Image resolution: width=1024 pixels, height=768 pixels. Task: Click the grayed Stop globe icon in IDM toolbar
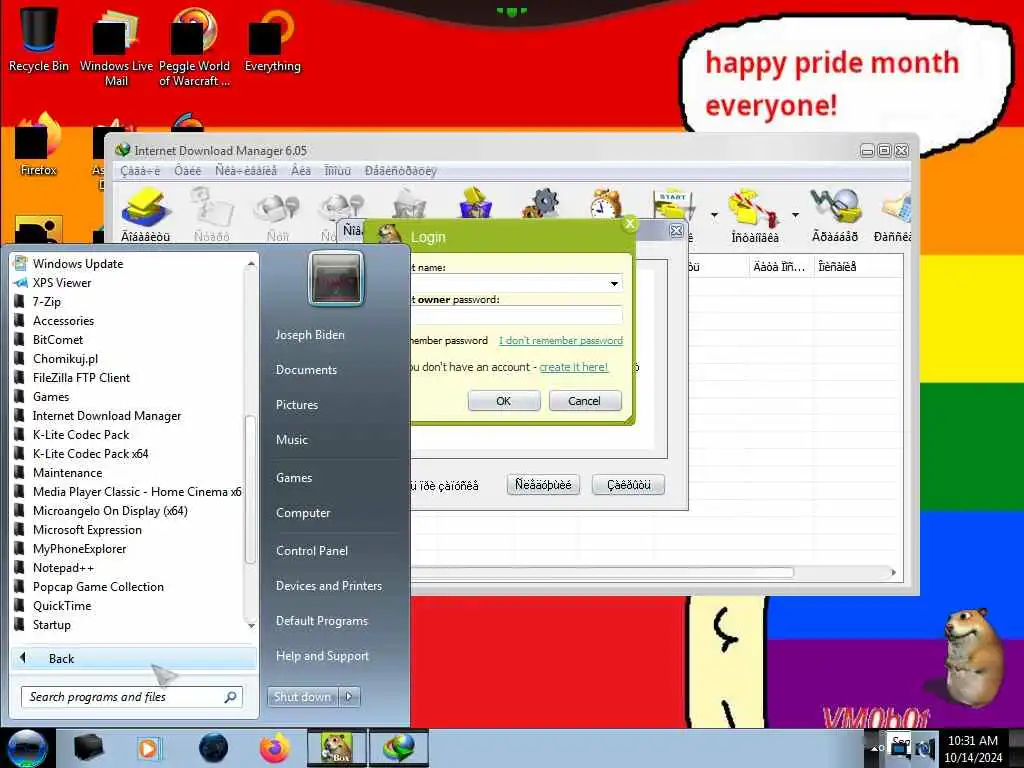pos(277,209)
